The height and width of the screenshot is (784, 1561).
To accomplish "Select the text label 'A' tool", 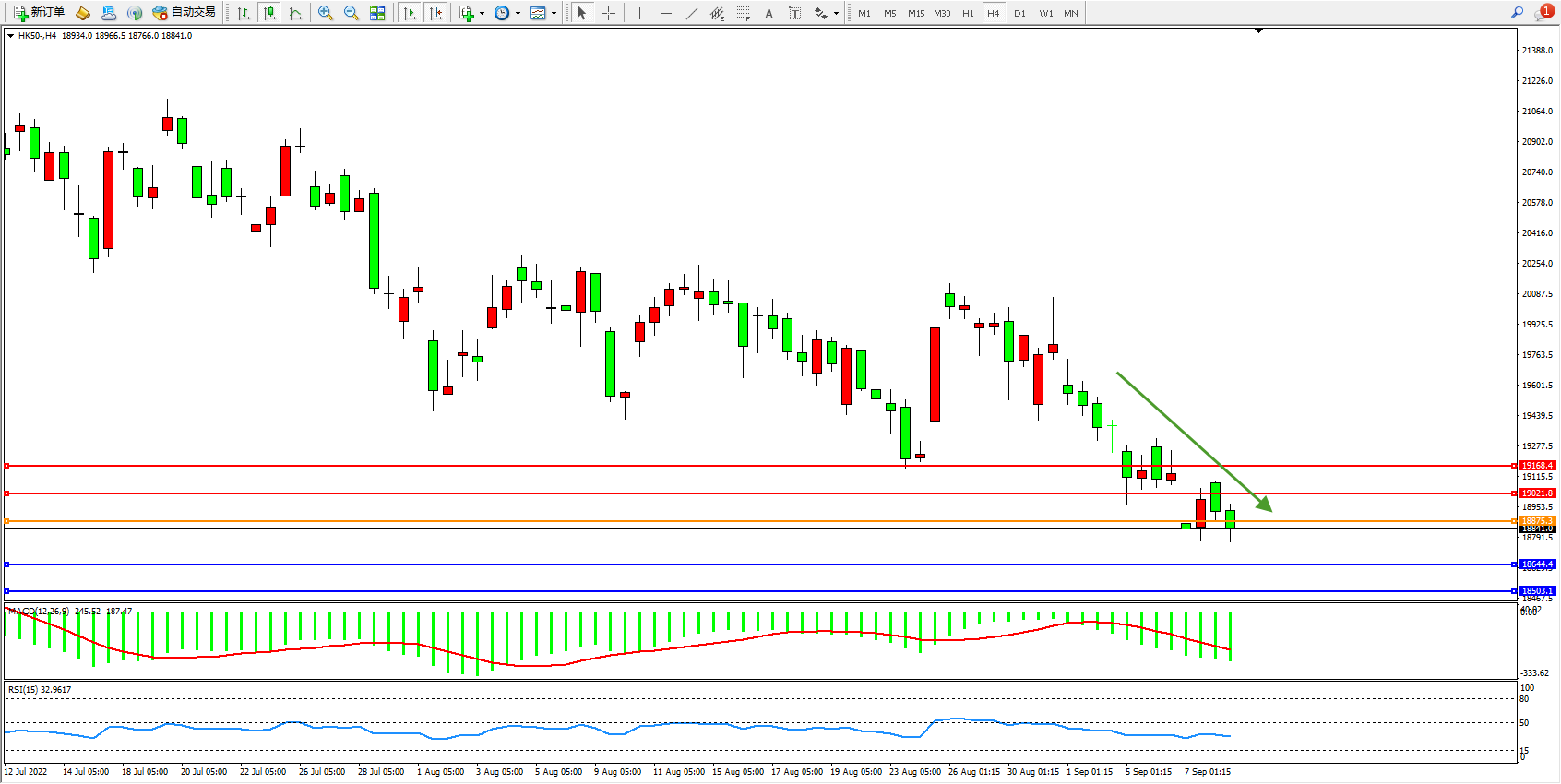I will tap(769, 13).
